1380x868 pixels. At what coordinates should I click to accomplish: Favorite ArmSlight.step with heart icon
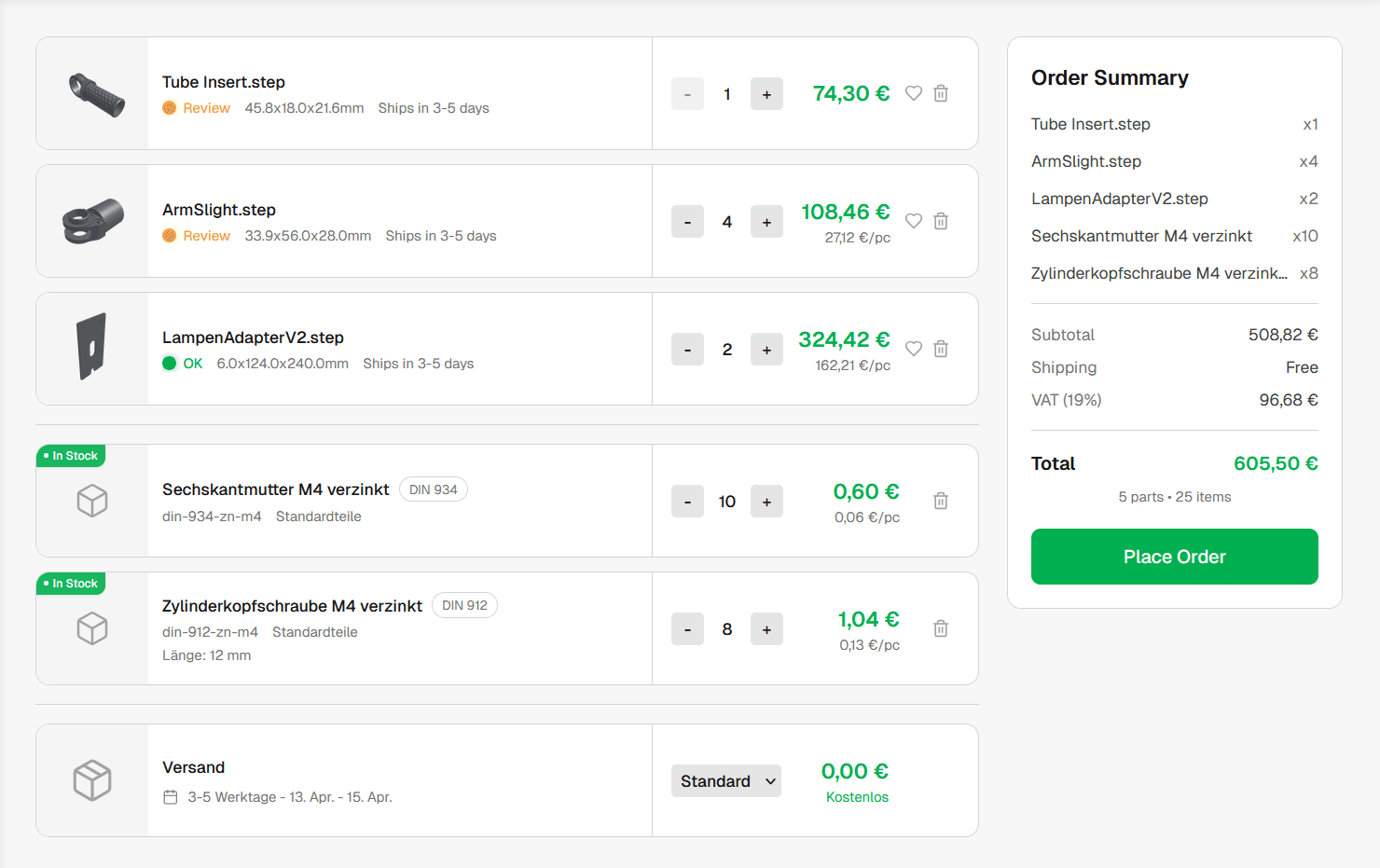914,221
